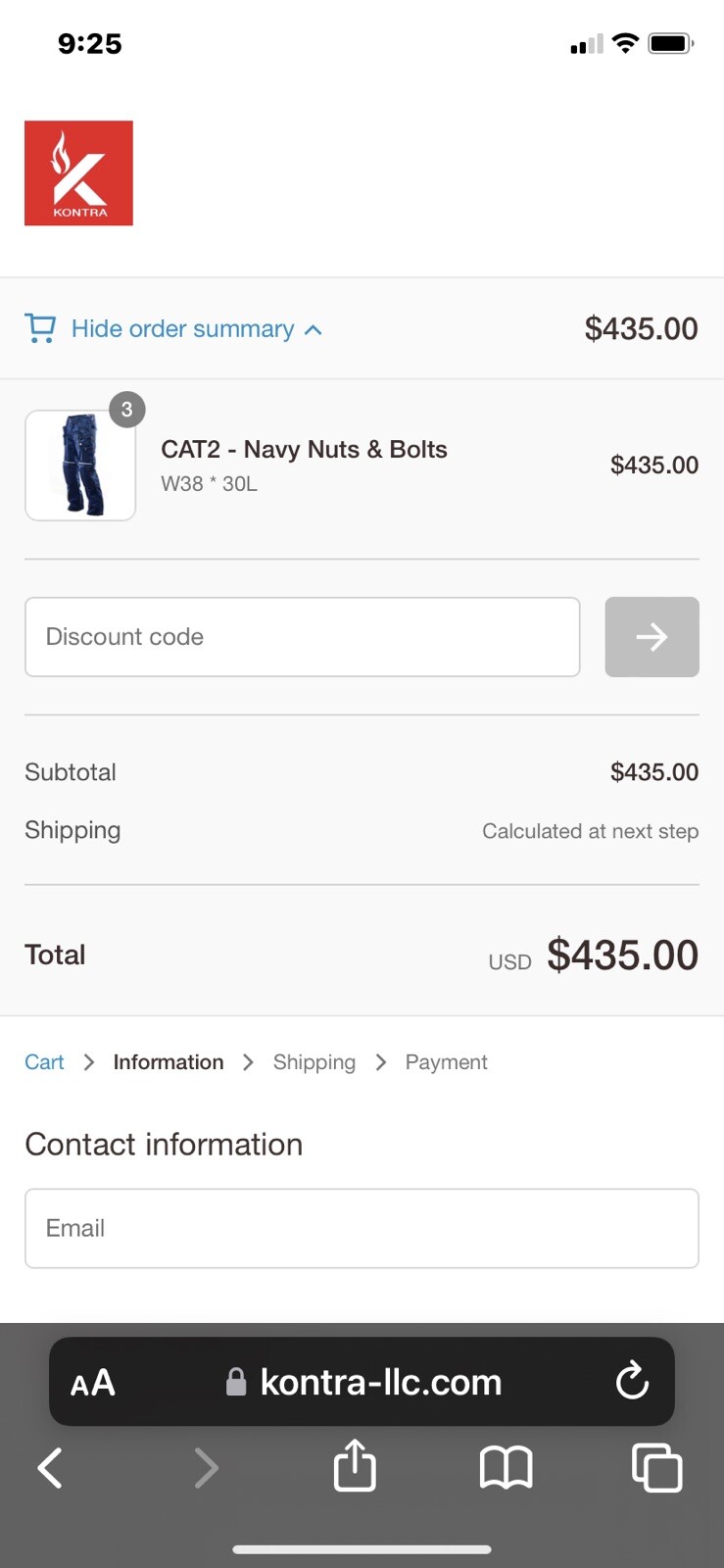Select the Information breadcrumb step

pyautogui.click(x=169, y=1062)
